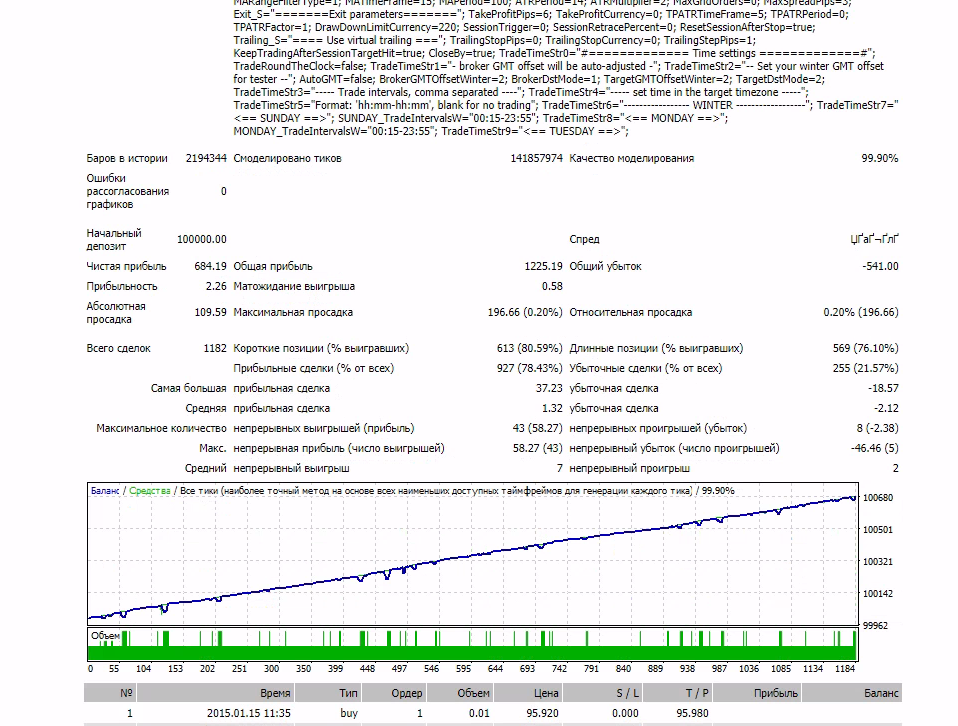
Task: Select the modelled ticks value 141857974
Action: click(536, 158)
